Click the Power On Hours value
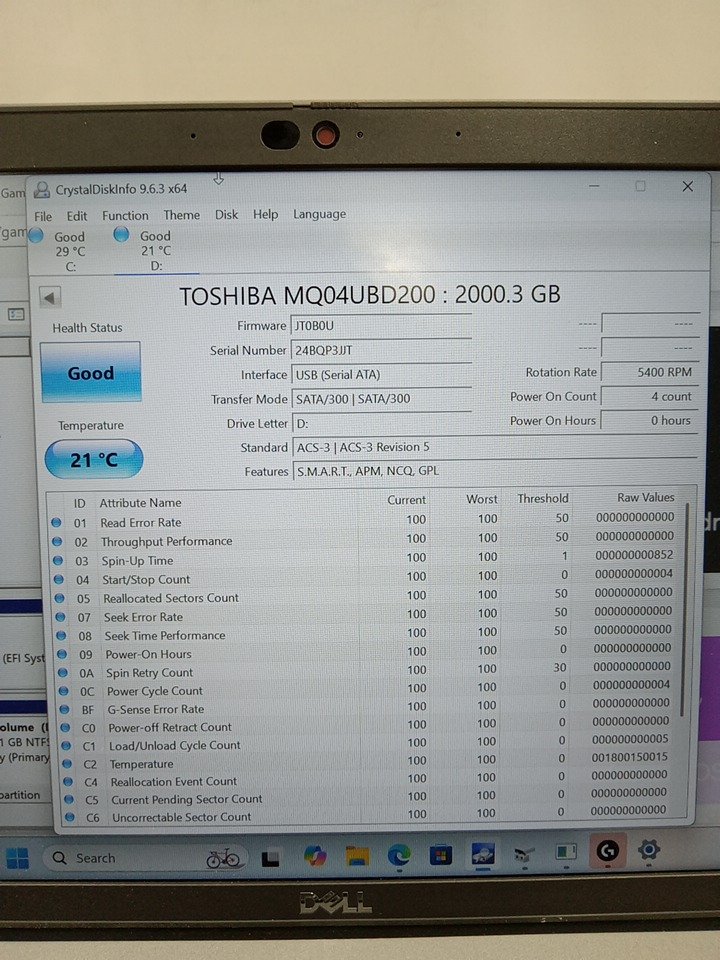This screenshot has width=720, height=960. coord(649,421)
